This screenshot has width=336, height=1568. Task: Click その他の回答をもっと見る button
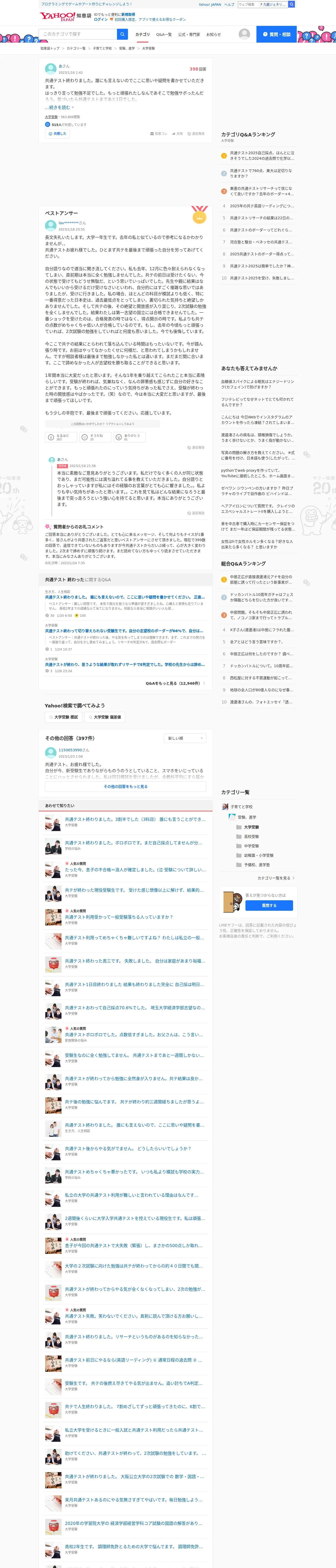pos(126,786)
